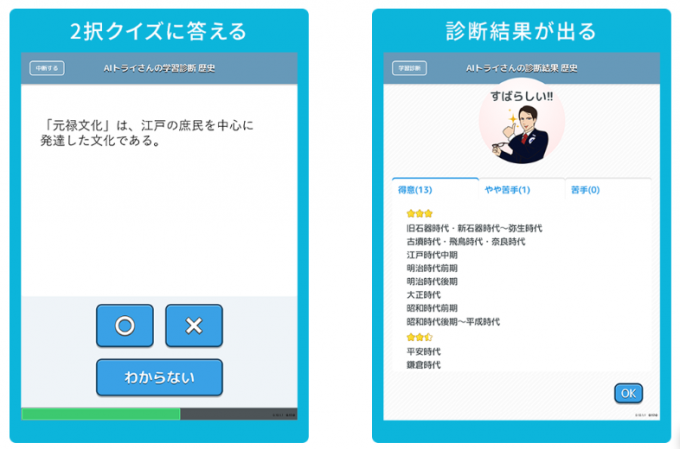Click the 元禄文化 quiz question text
This screenshot has width=680, height=449.
[150, 132]
